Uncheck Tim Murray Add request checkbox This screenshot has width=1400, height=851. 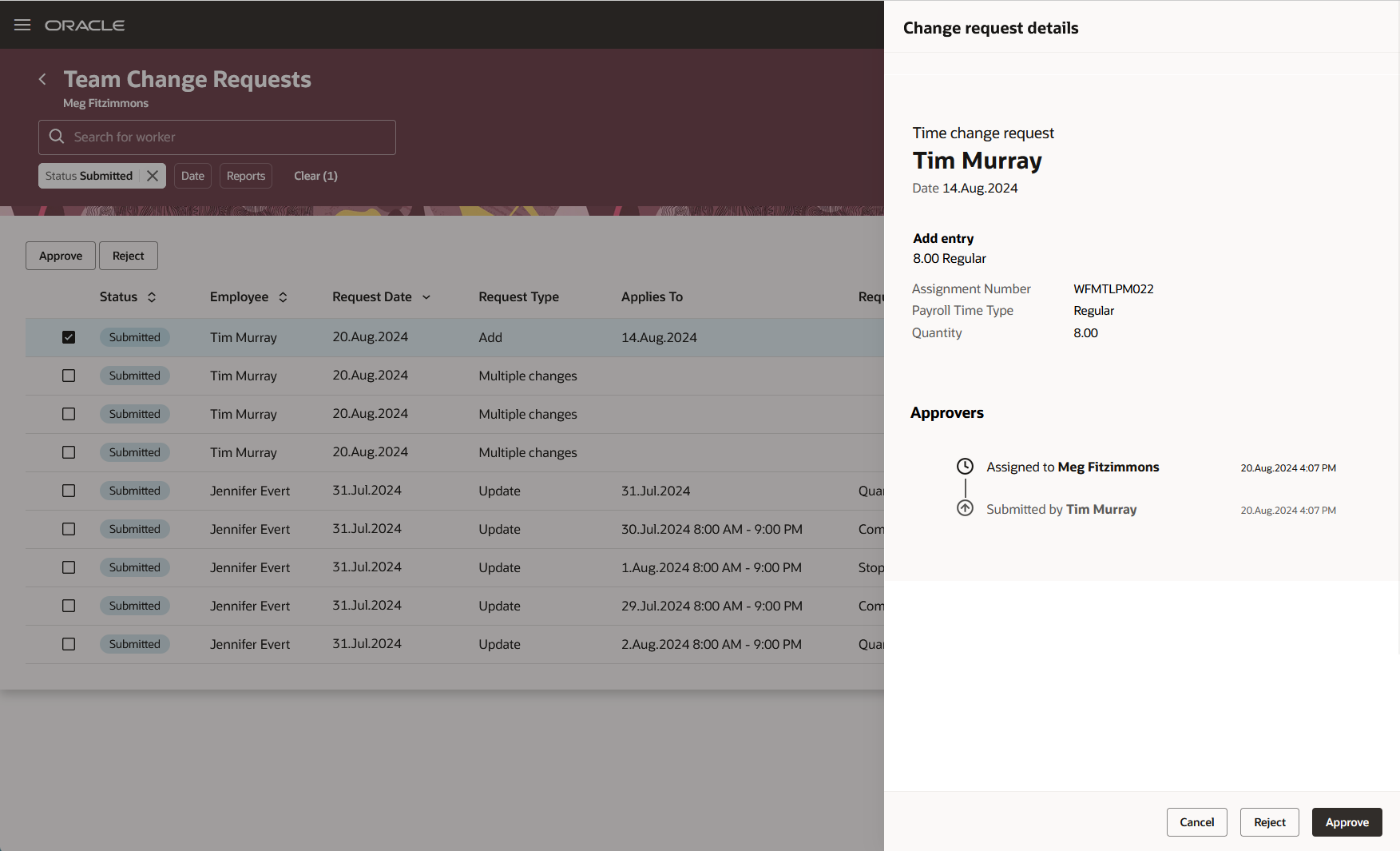(69, 337)
